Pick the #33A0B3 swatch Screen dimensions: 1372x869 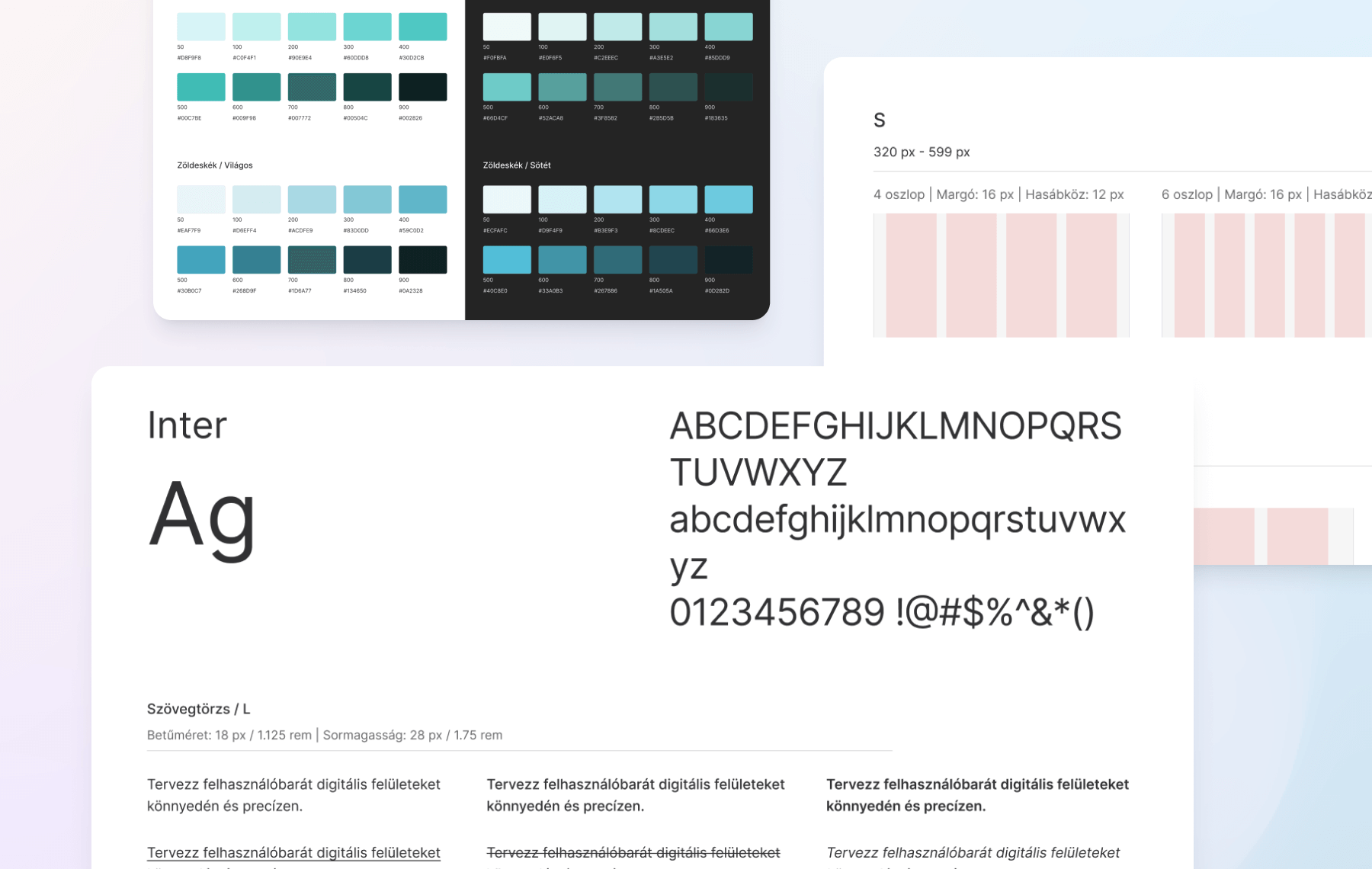pyautogui.click(x=563, y=260)
